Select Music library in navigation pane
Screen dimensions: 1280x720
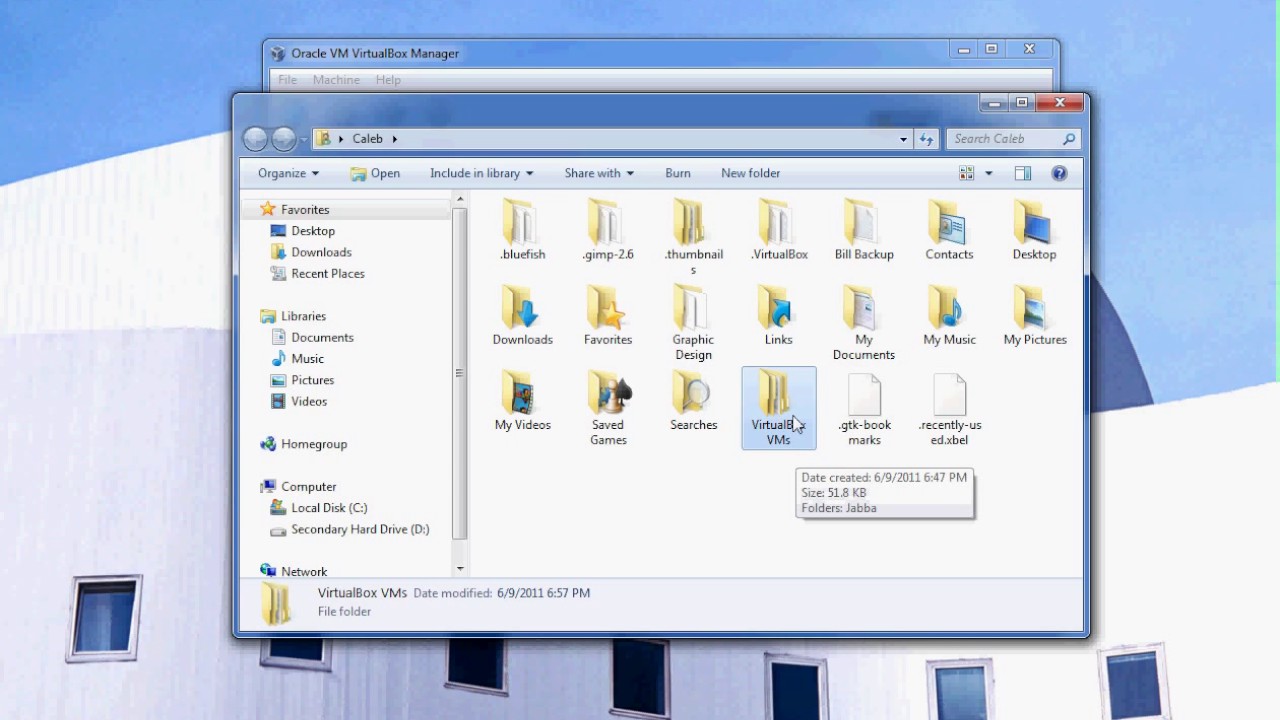tap(307, 358)
